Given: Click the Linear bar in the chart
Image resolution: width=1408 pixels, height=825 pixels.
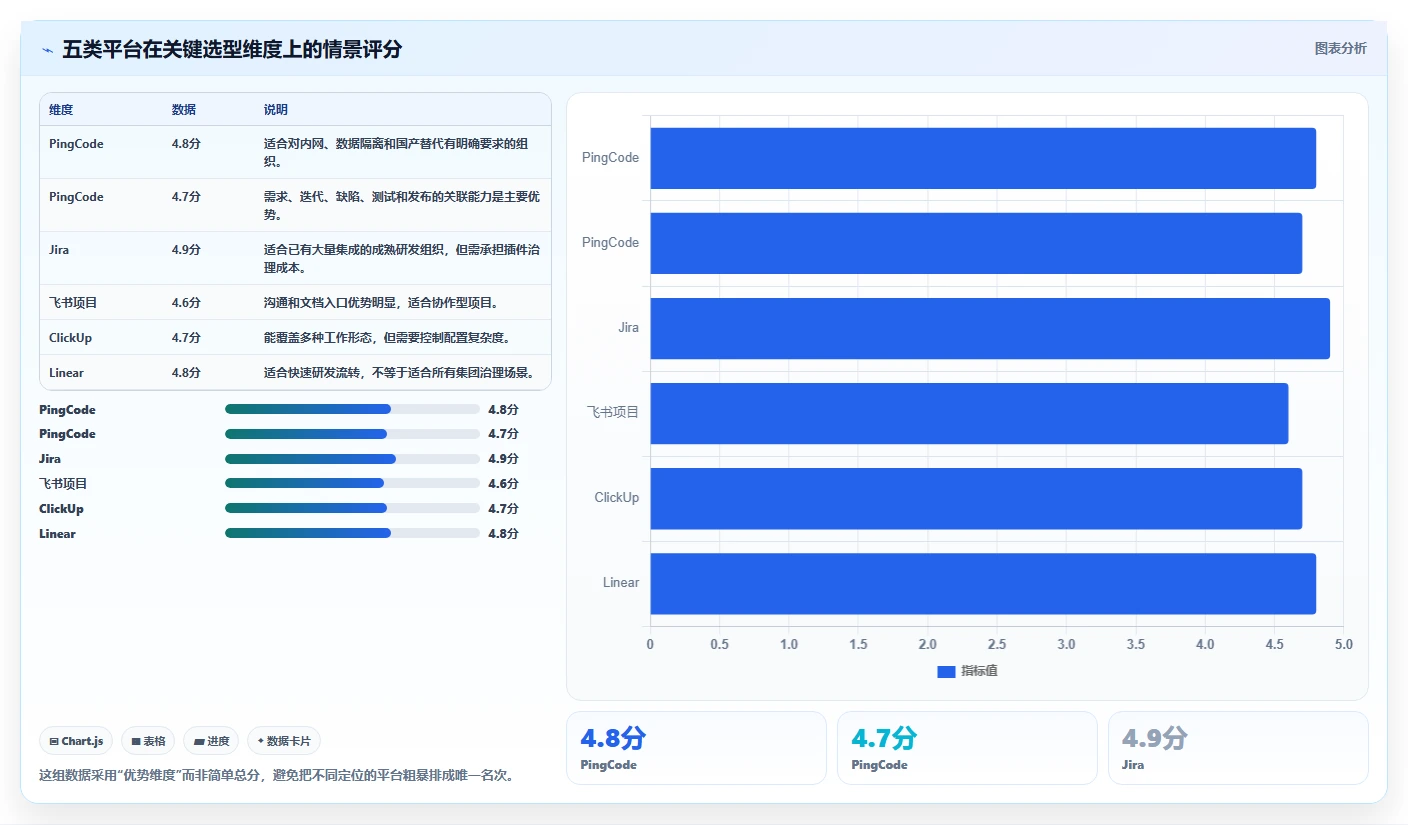Looking at the screenshot, I should (x=983, y=583).
